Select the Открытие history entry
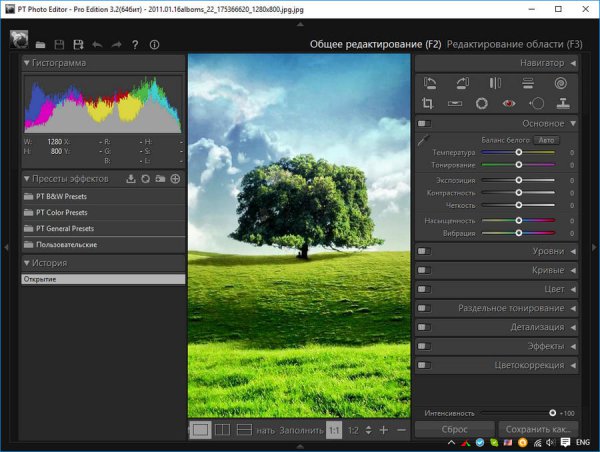 pyautogui.click(x=103, y=279)
